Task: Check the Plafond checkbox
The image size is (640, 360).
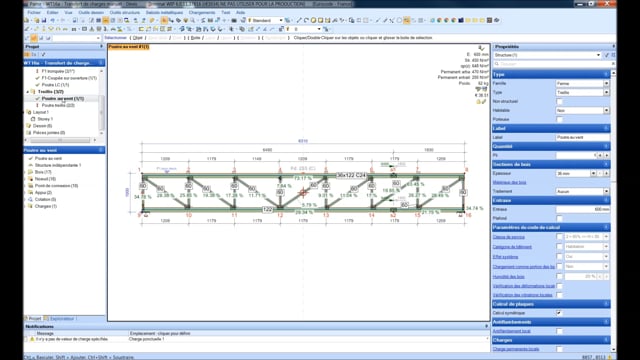Action: pos(559,218)
